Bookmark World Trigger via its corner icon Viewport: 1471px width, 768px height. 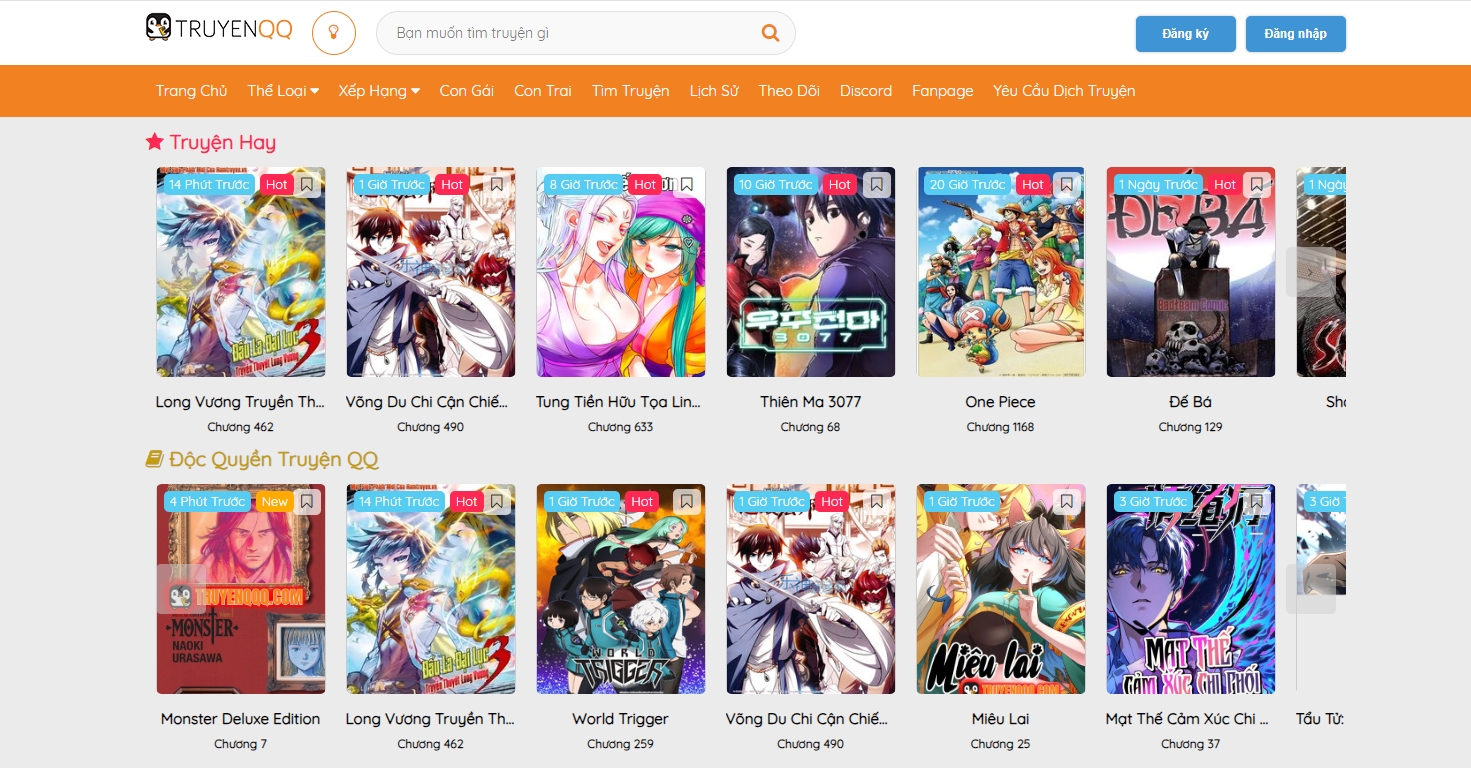click(x=686, y=502)
